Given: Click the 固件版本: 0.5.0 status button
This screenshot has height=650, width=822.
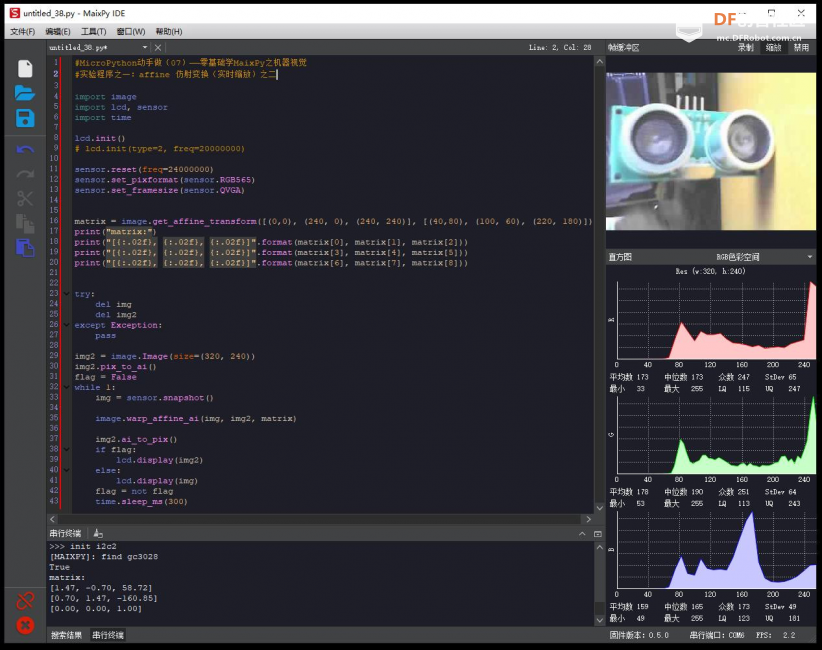Looking at the screenshot, I should point(639,635).
